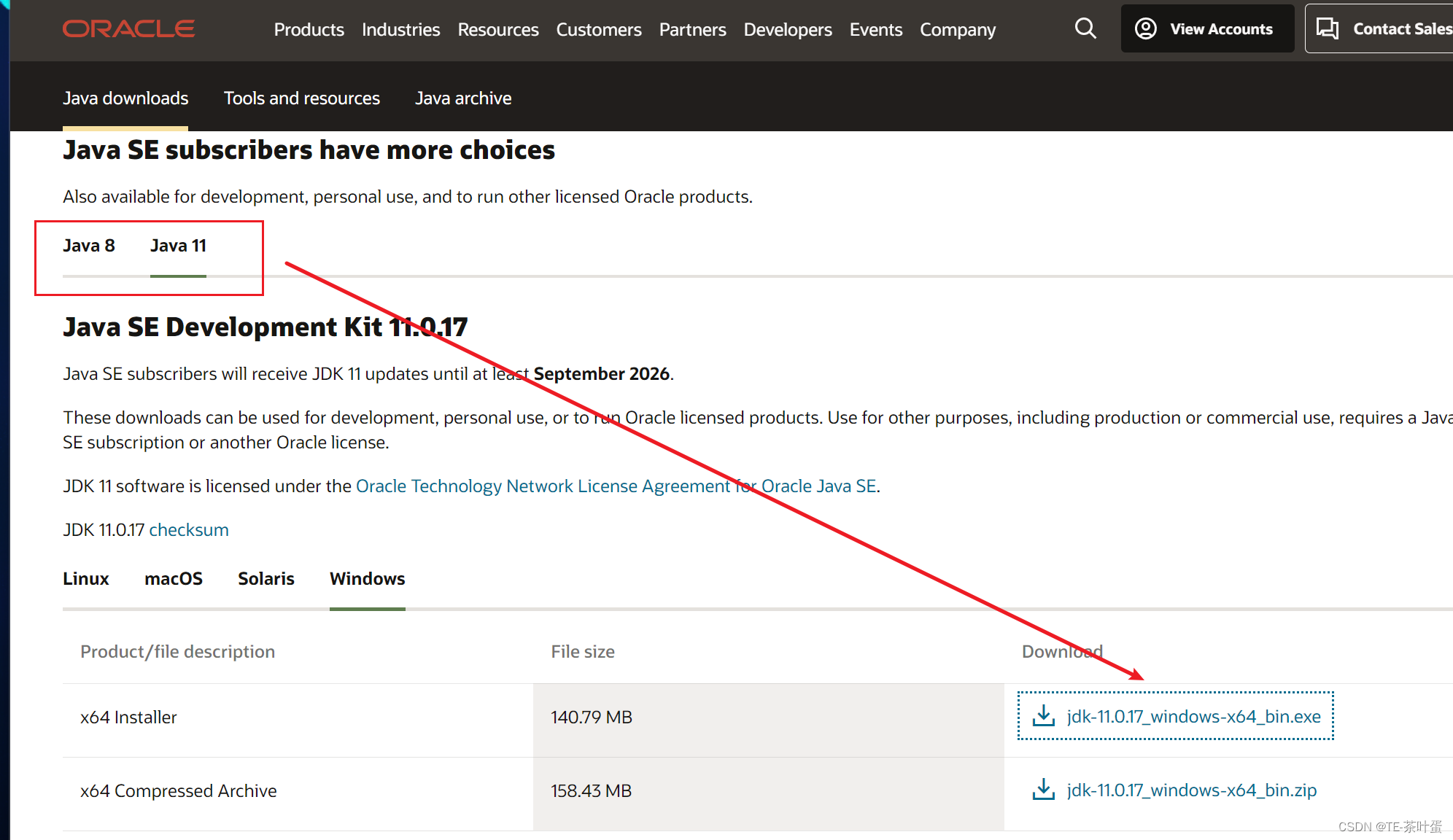The width and height of the screenshot is (1453, 840).
Task: Switch to the Linux platform tab
Action: tap(86, 578)
